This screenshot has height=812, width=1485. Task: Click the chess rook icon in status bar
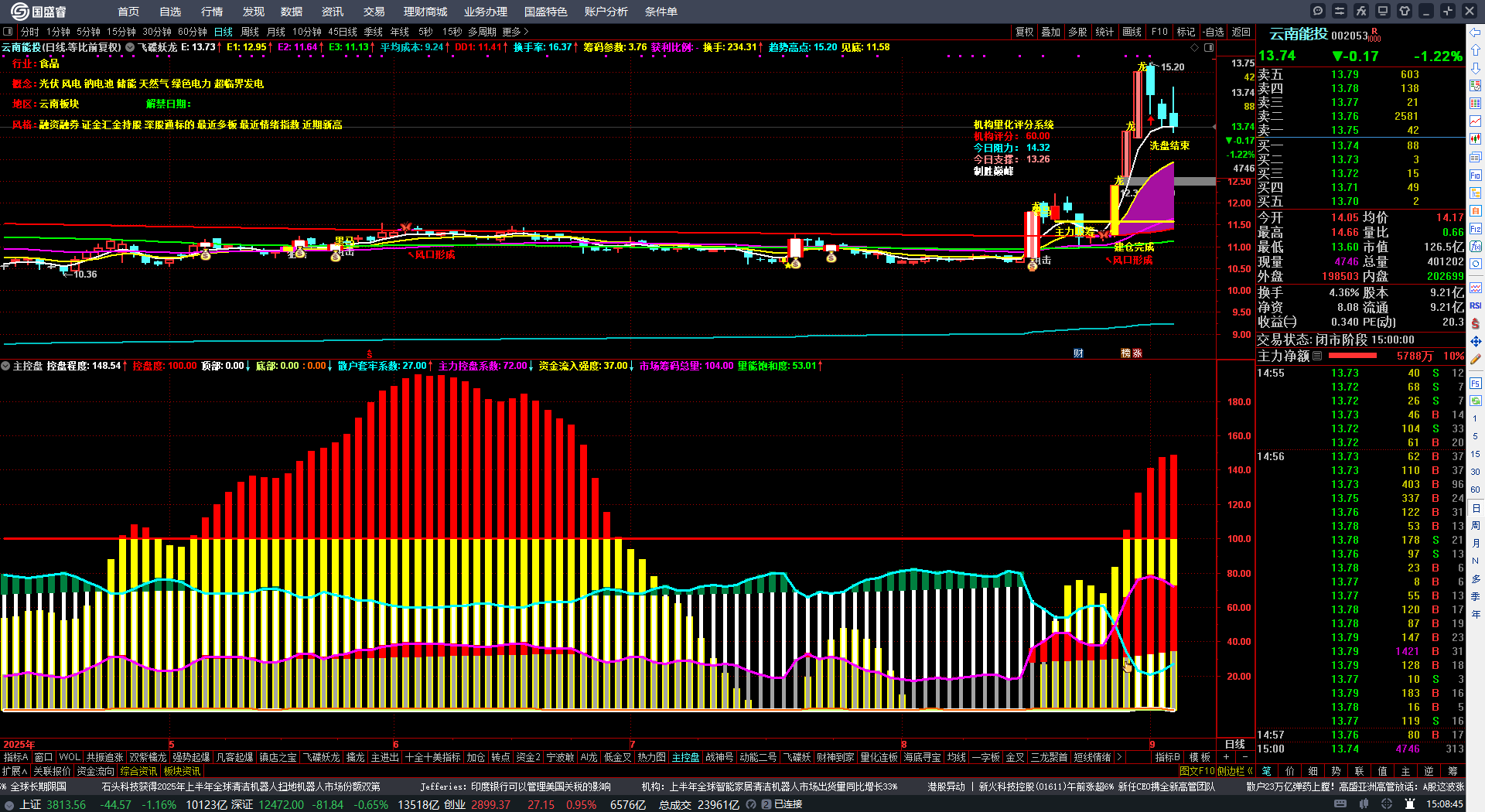pos(1410,804)
